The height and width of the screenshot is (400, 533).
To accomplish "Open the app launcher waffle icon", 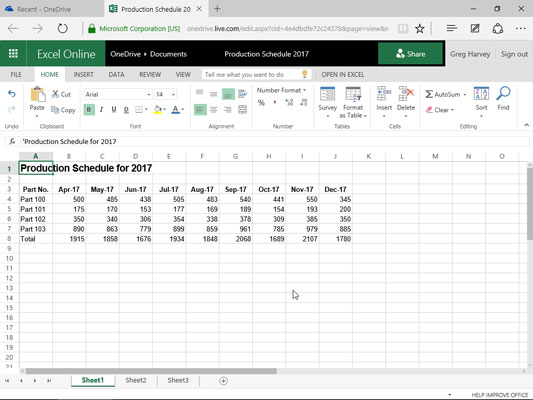I will coord(13,53).
